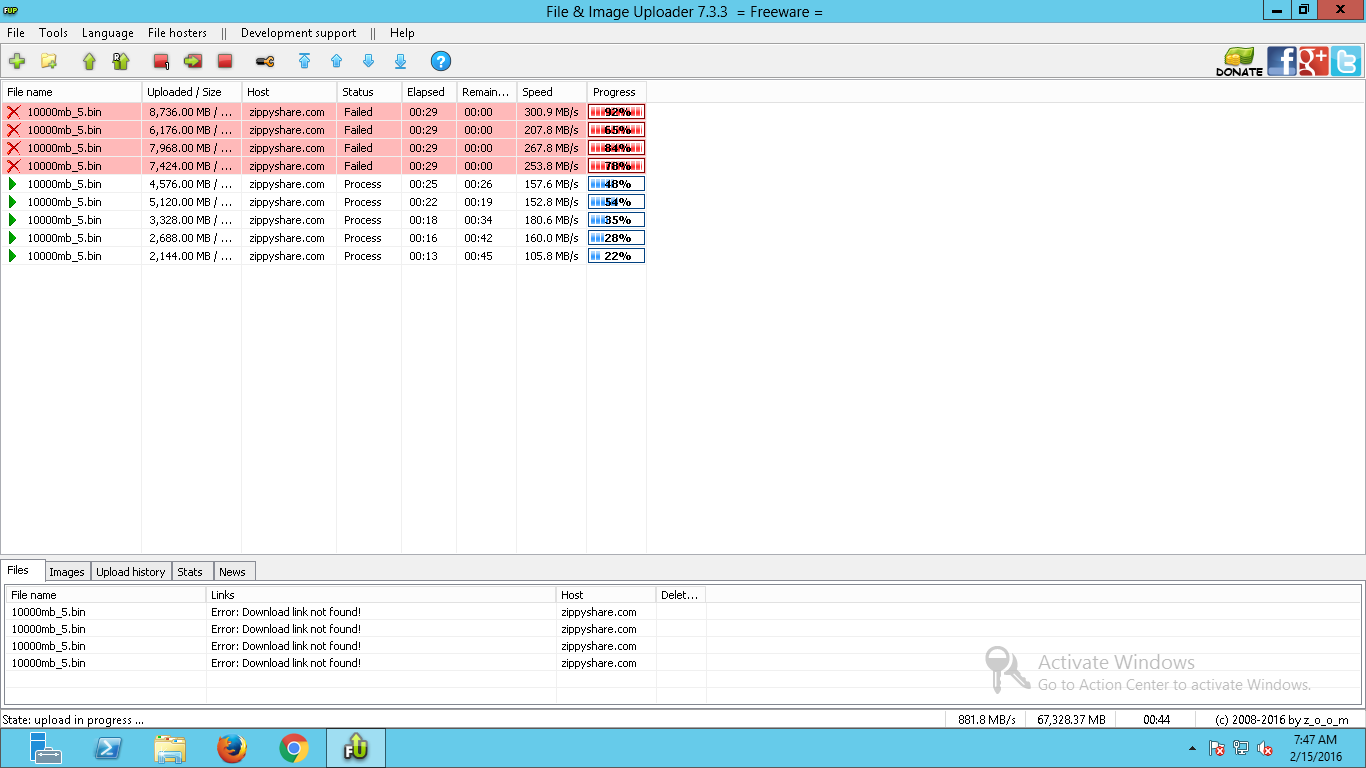Switch to the Stats tab
The image size is (1366, 768).
click(190, 572)
